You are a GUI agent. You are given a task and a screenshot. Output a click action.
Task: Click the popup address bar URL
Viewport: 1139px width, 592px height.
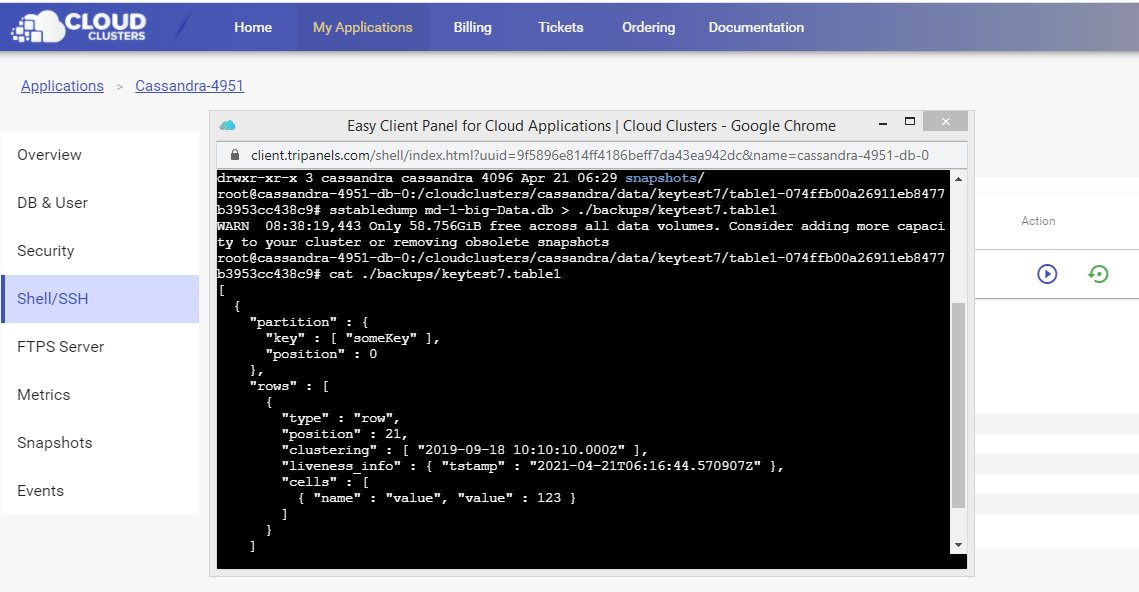pos(590,155)
